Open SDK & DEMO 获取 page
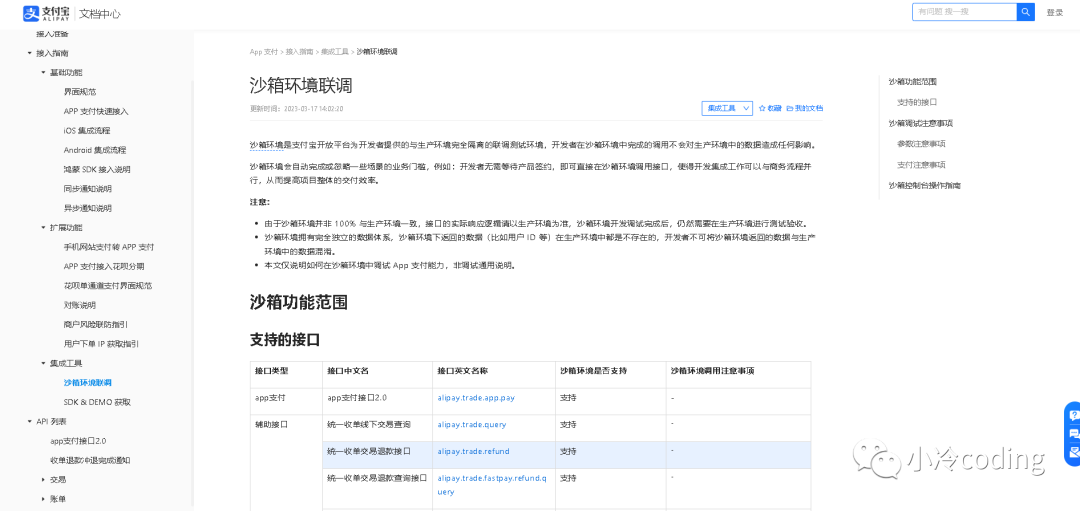The width and height of the screenshot is (1080, 511). tap(97, 402)
